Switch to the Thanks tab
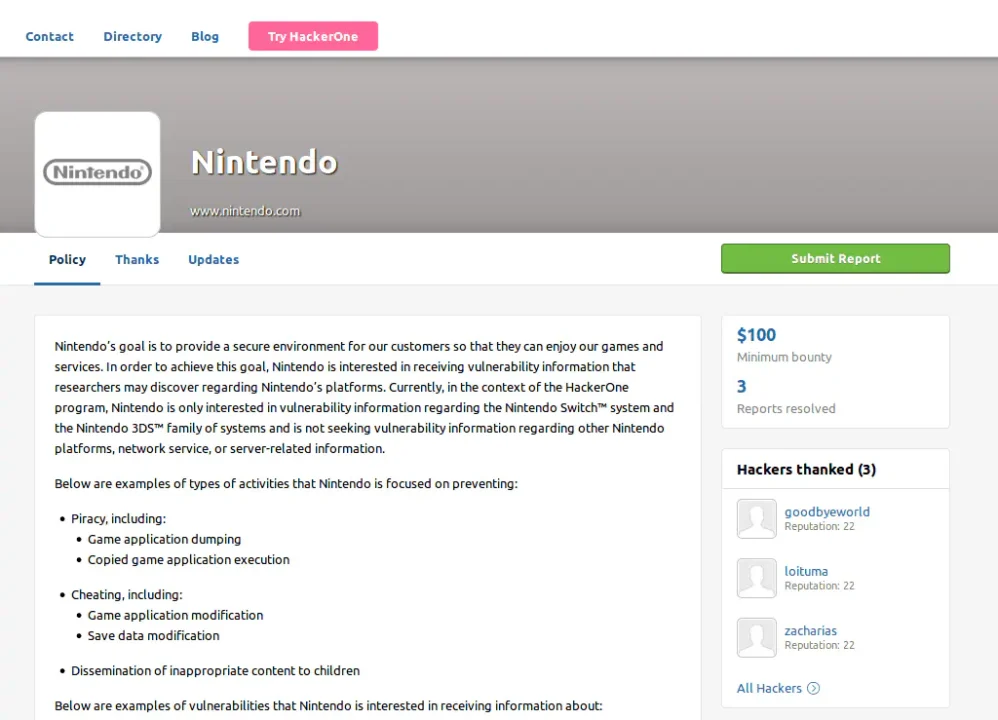998x720 pixels. 137,260
